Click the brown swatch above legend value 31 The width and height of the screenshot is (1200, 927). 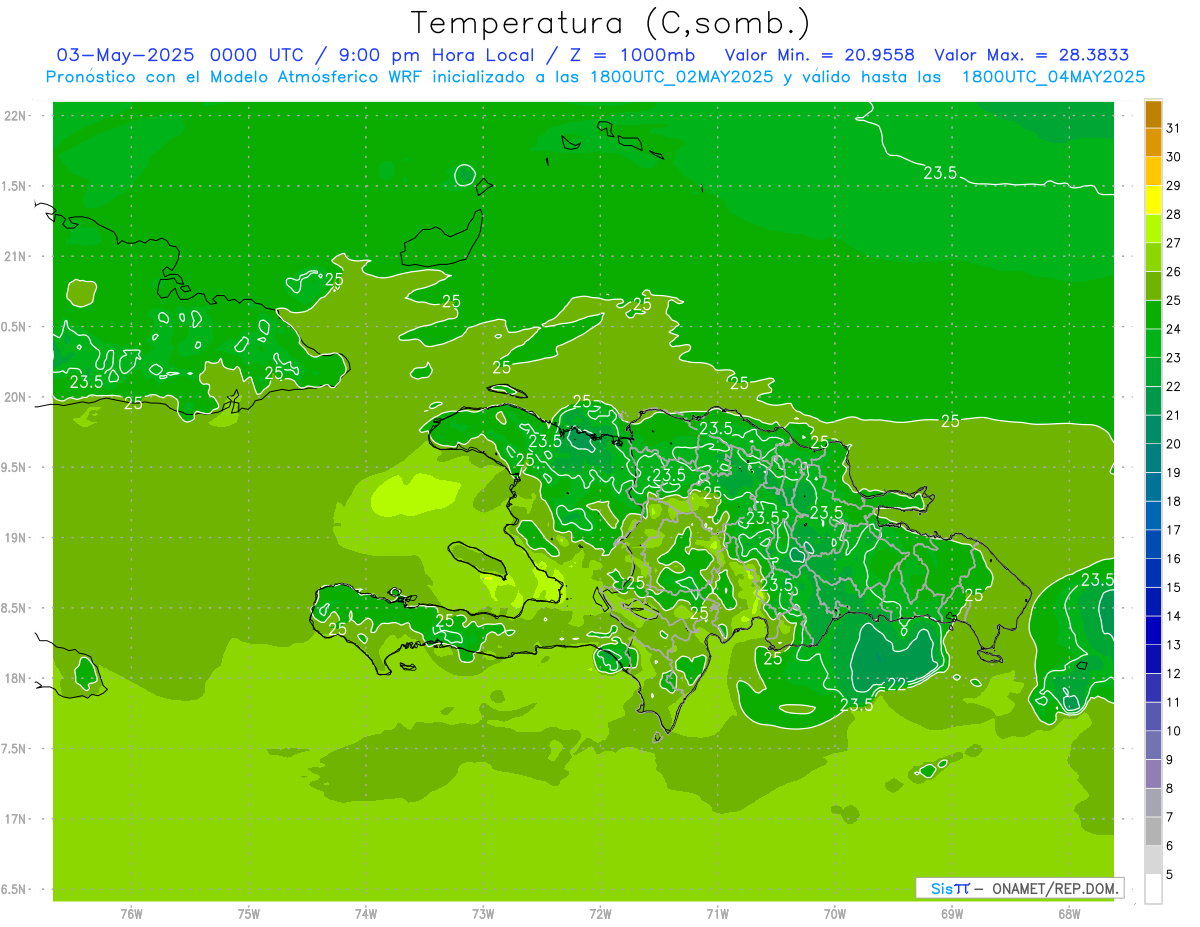(x=1153, y=114)
